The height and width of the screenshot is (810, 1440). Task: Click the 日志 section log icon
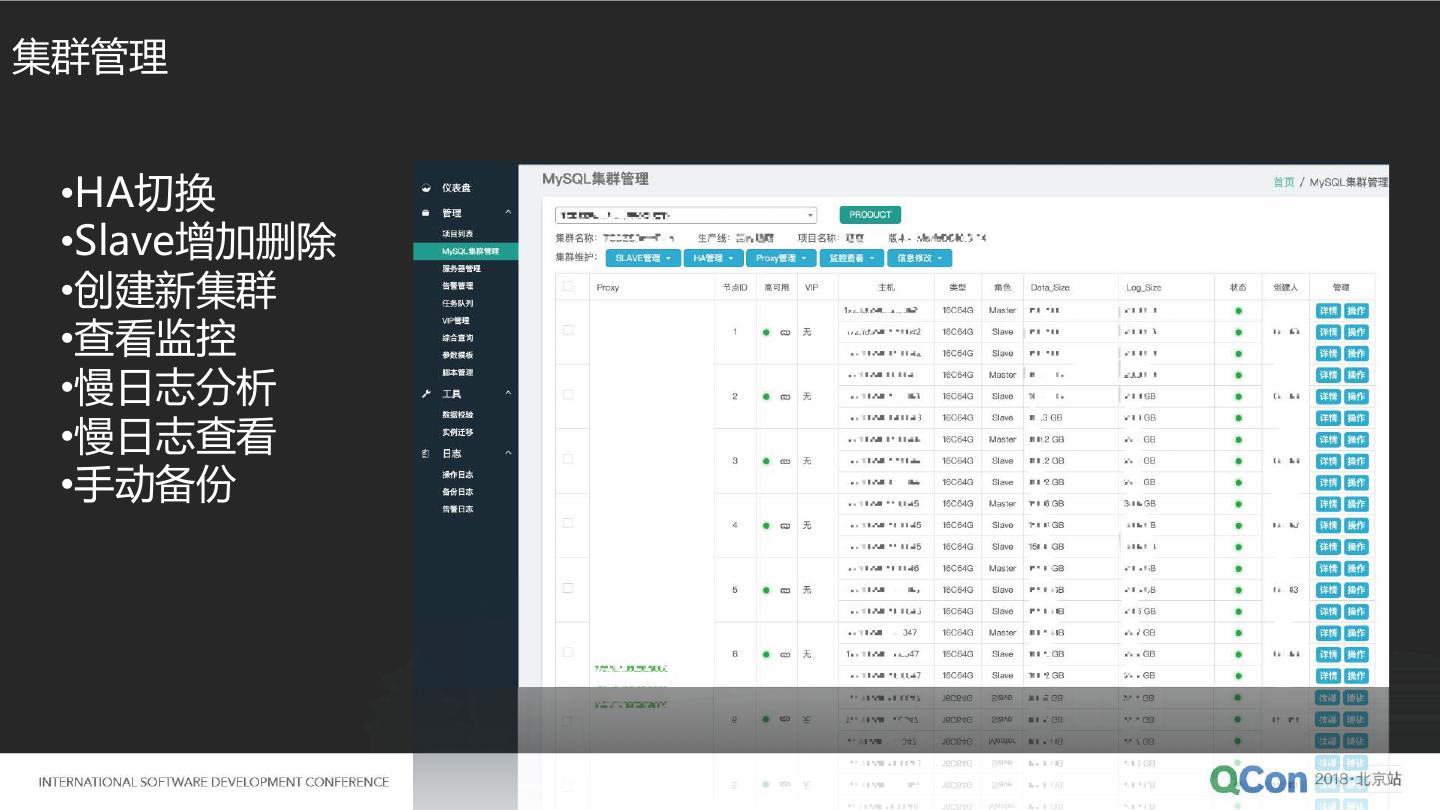(426, 454)
